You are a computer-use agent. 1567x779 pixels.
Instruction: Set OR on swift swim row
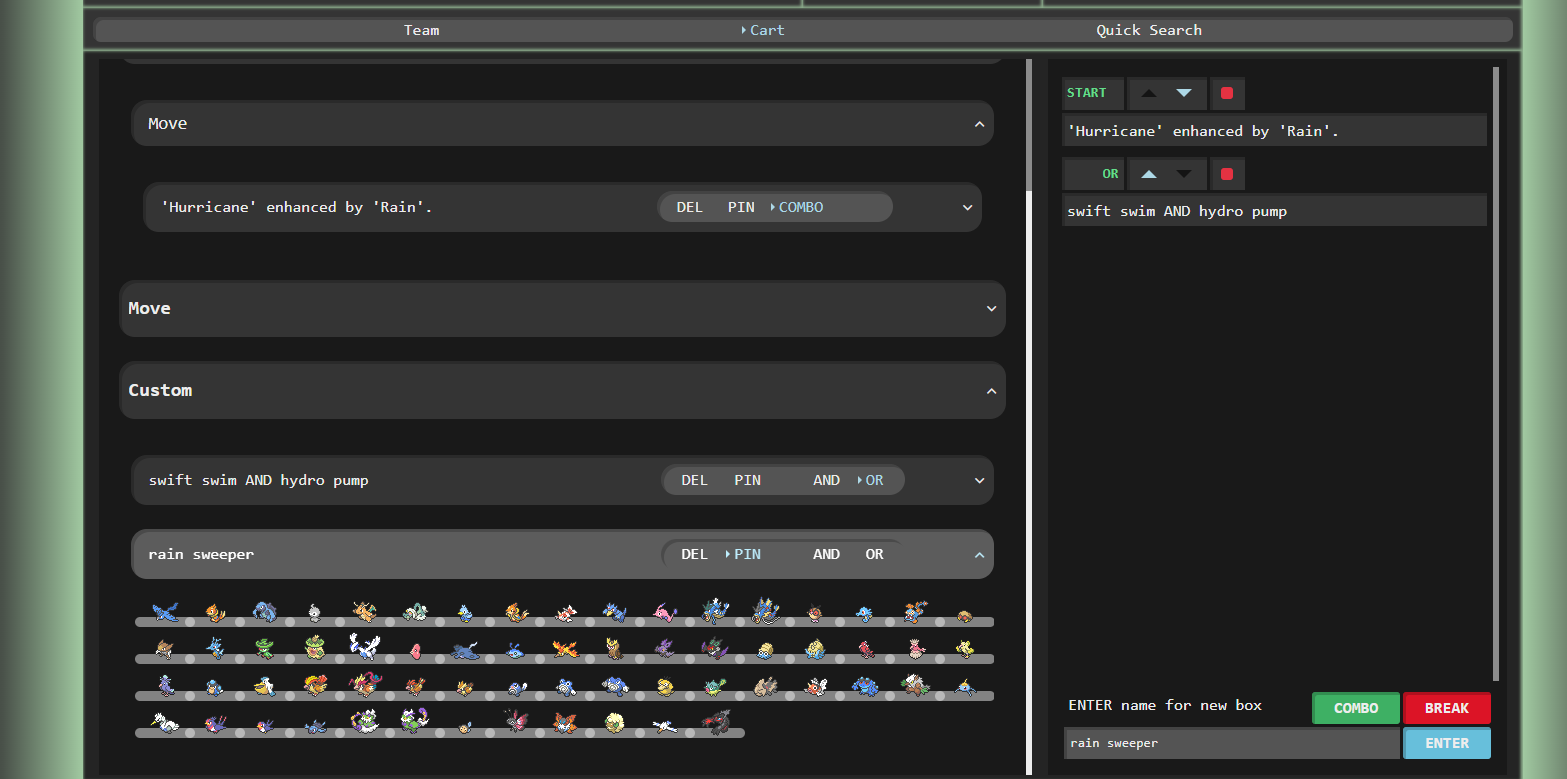(x=873, y=480)
